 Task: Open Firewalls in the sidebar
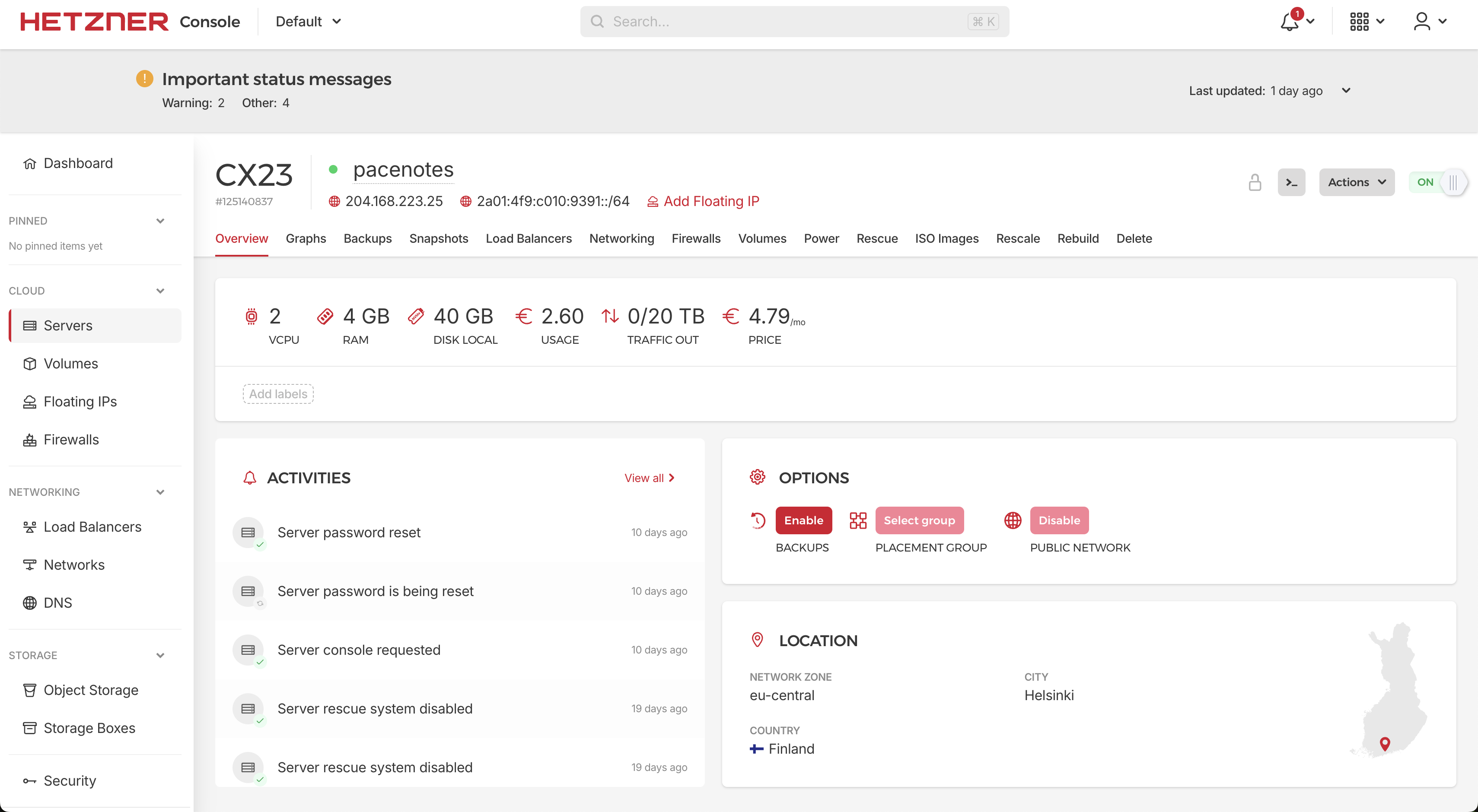(95, 440)
